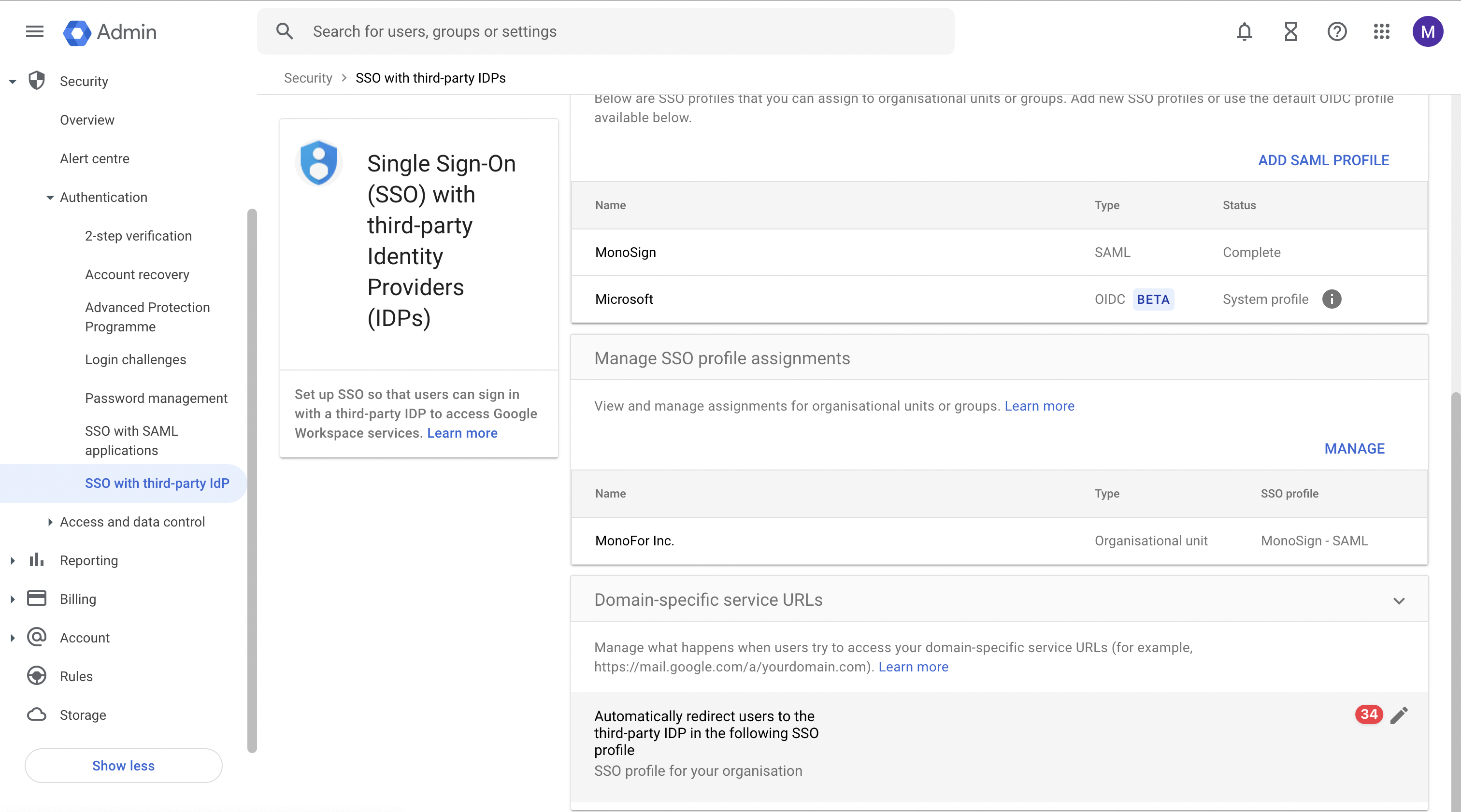Image resolution: width=1461 pixels, height=812 pixels.
Task: Expand the Reporting menu
Action: click(x=13, y=560)
